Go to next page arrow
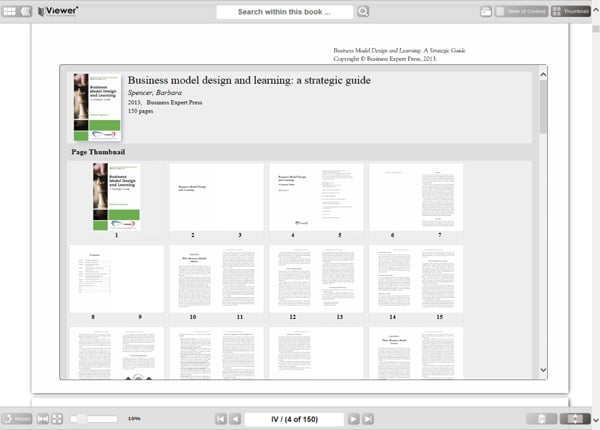Viewport: 600px width, 430px height. point(353,419)
